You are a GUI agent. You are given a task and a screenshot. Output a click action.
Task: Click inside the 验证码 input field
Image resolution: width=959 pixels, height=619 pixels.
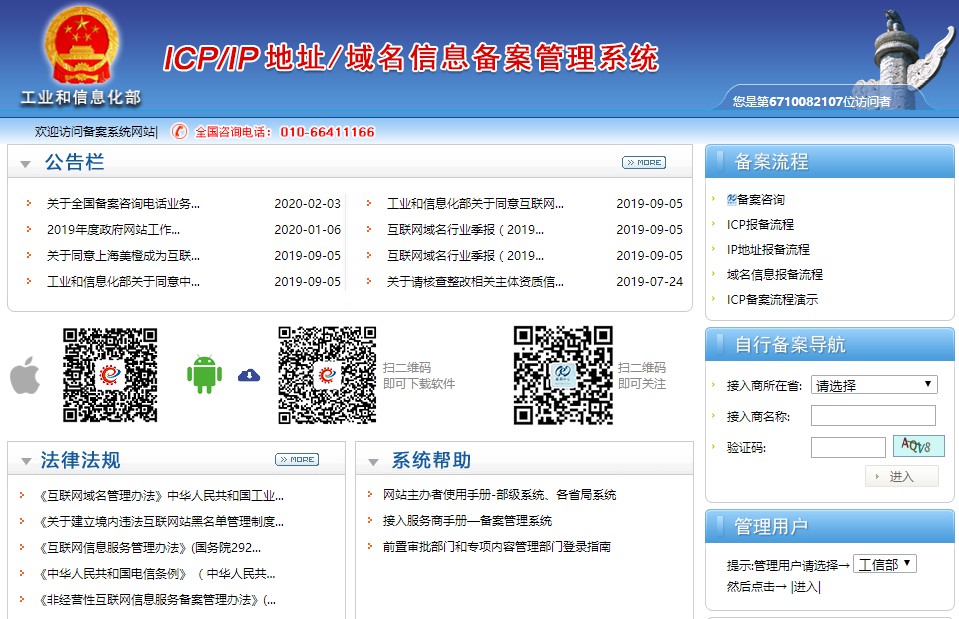[x=847, y=446]
